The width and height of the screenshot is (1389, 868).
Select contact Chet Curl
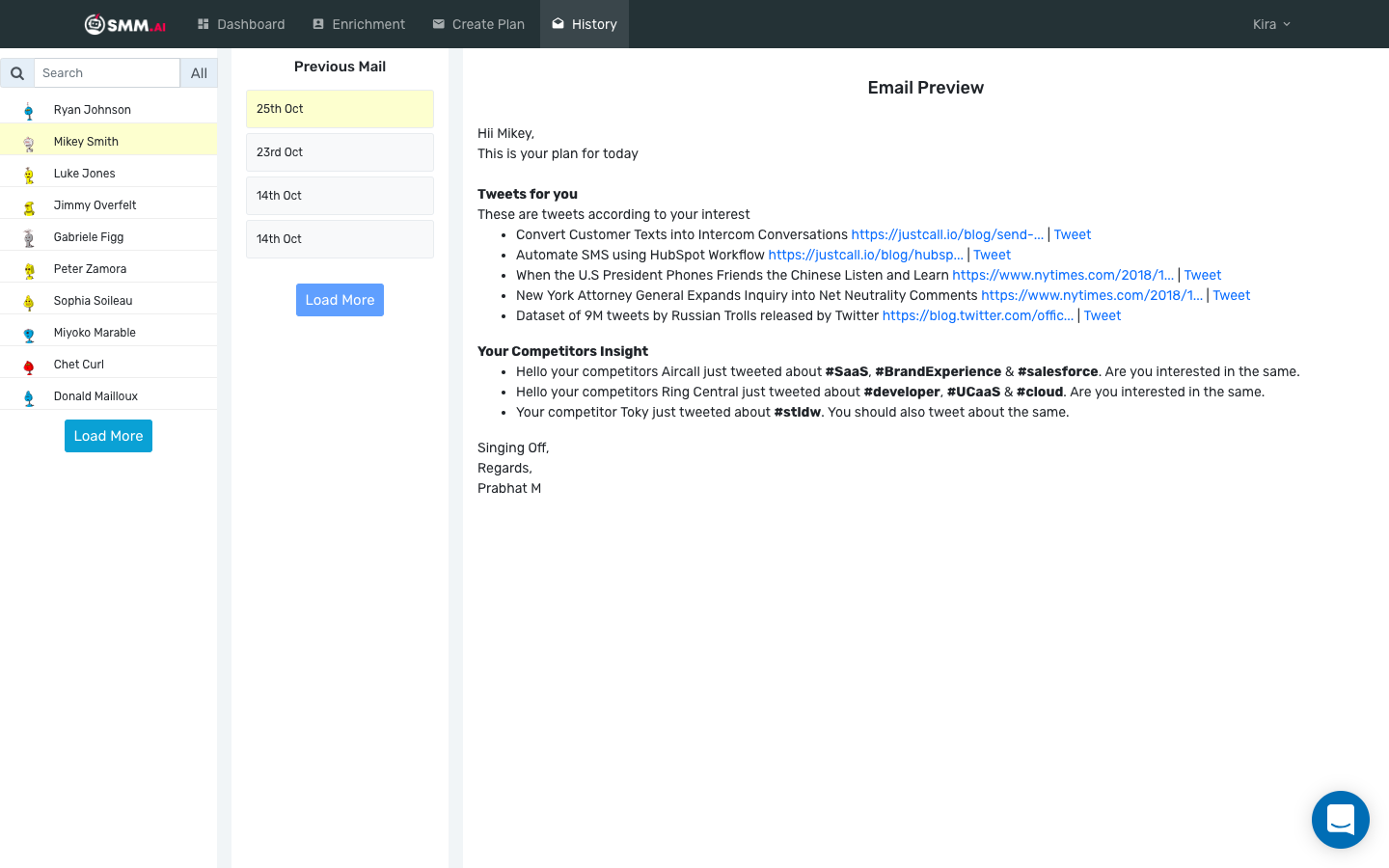pos(108,364)
